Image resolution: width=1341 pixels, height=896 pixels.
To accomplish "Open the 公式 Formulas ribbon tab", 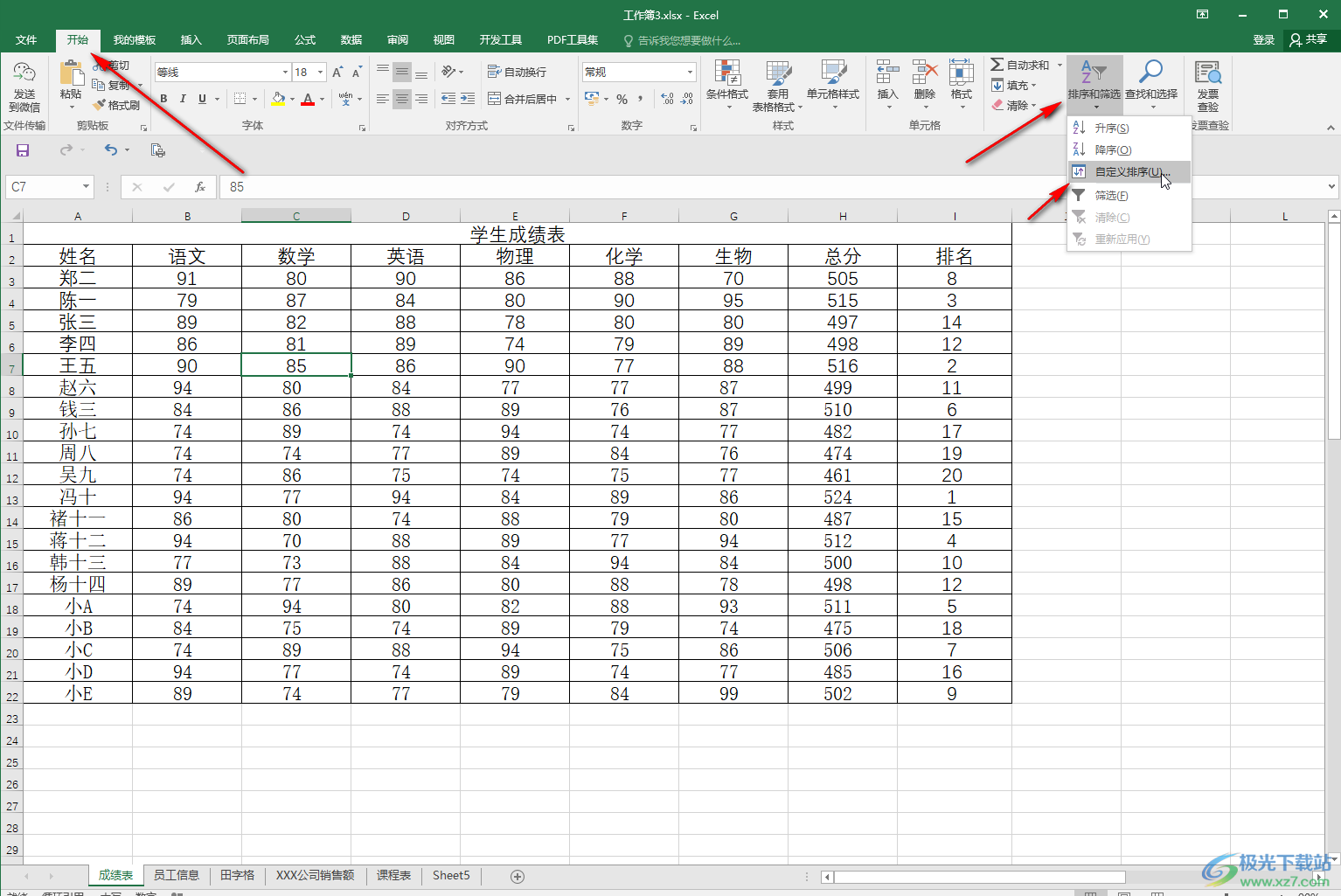I will pyautogui.click(x=305, y=39).
